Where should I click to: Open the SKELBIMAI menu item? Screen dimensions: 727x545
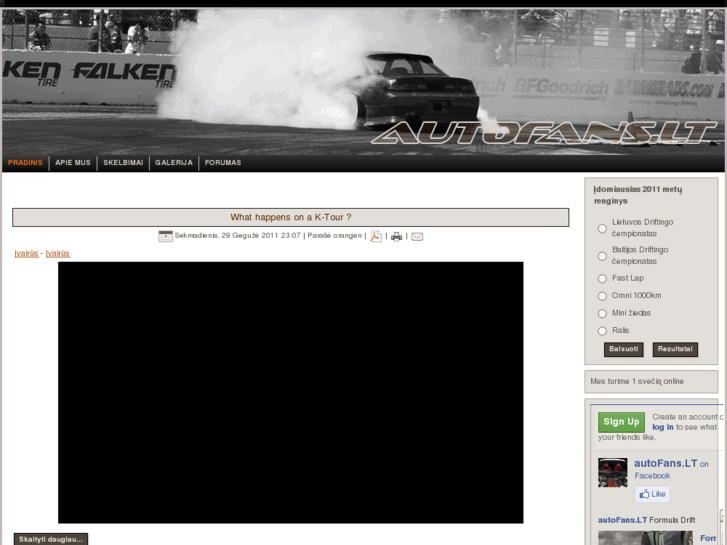click(123, 163)
